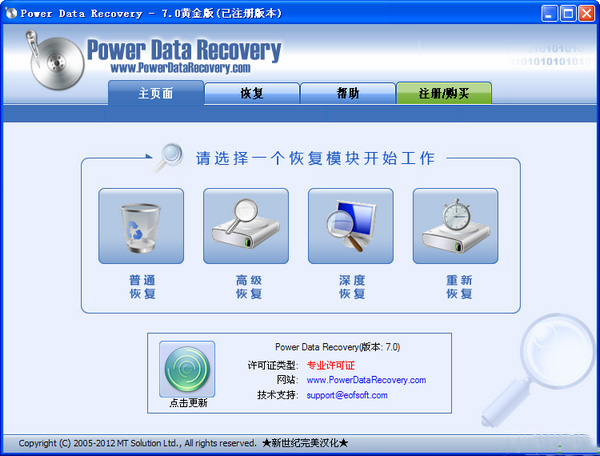
Task: Minimize the Power Data Recovery window
Action: (x=549, y=14)
